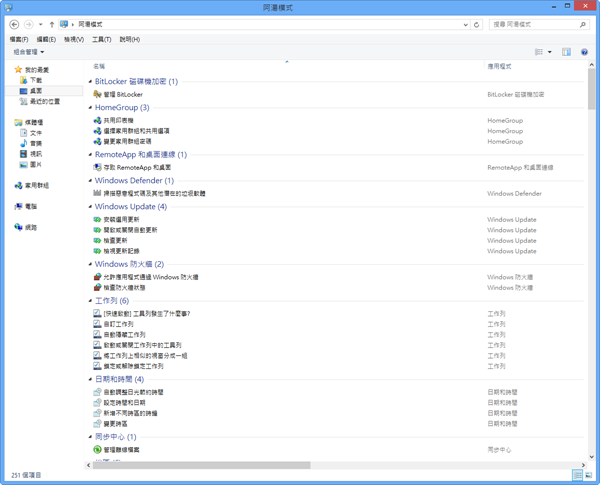Select 最近的位置 in navigation pane

pos(40,101)
